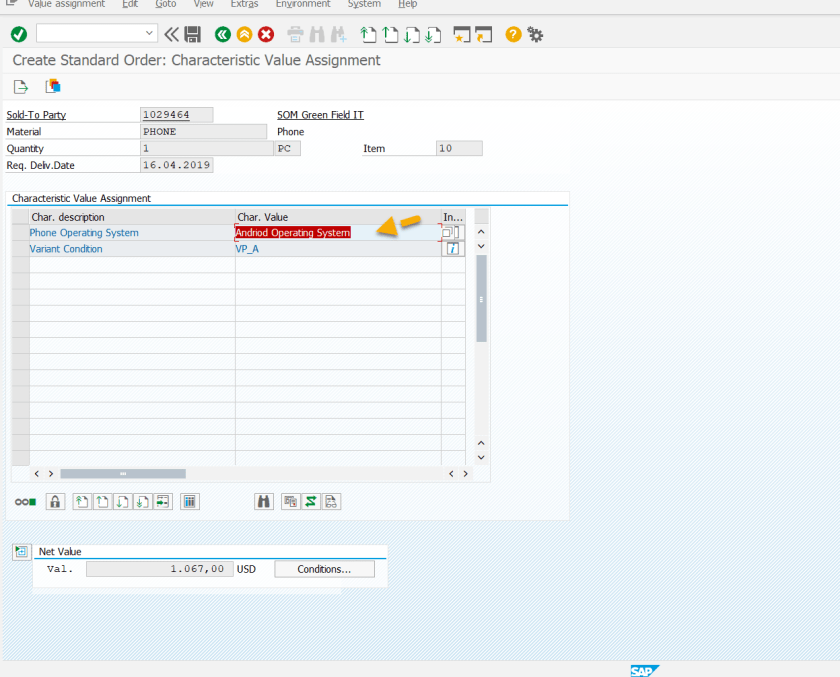Click the left horizontal scrollbar thumb
The width and height of the screenshot is (840, 677).
pyautogui.click(x=123, y=473)
